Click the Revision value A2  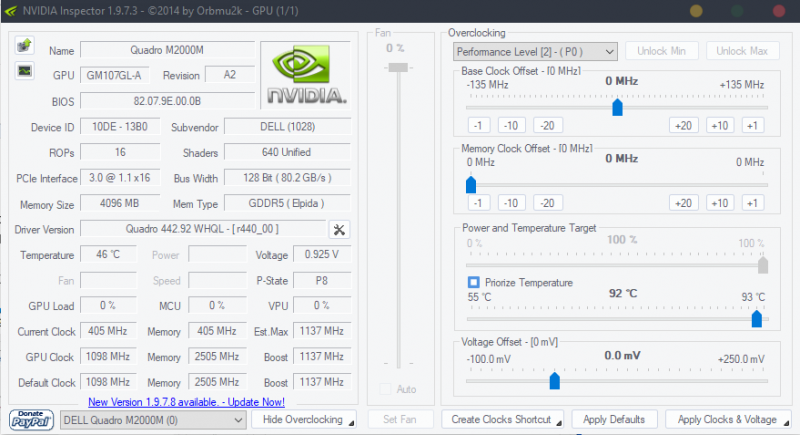(x=230, y=75)
